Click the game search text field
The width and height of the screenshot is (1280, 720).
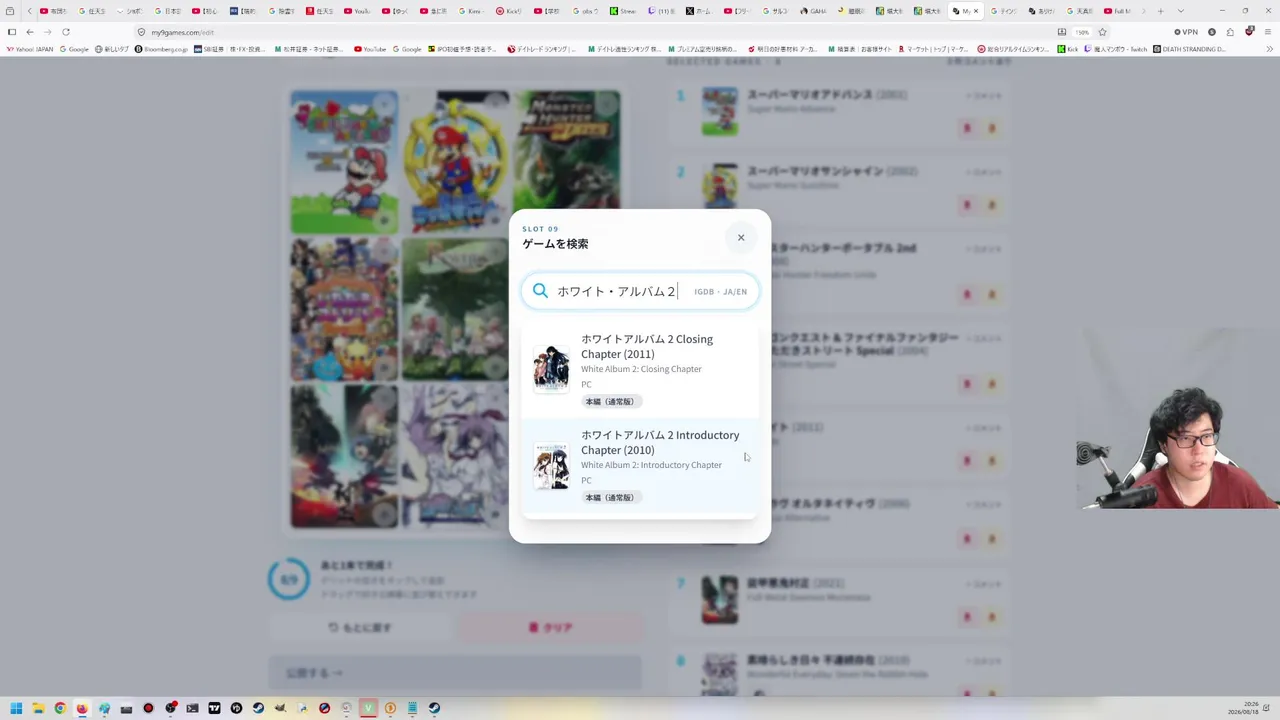640,291
